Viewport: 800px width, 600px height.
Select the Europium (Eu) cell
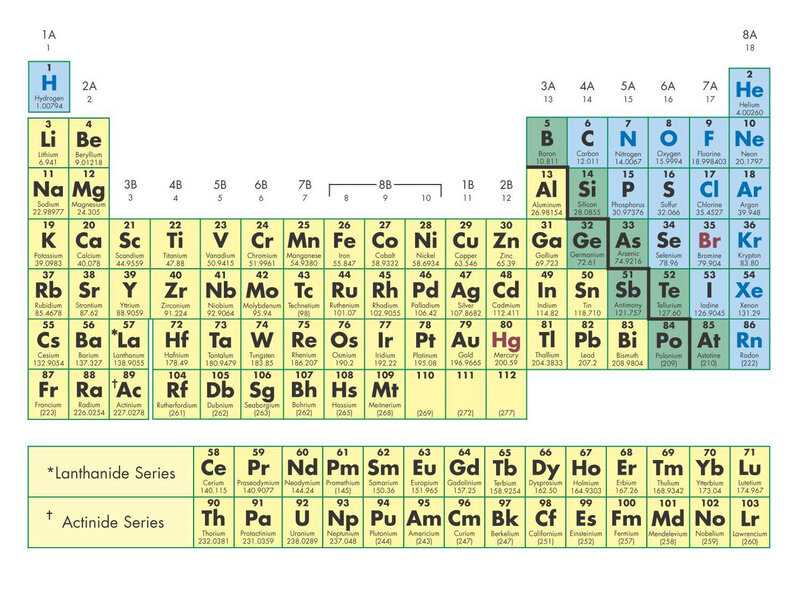coord(424,472)
